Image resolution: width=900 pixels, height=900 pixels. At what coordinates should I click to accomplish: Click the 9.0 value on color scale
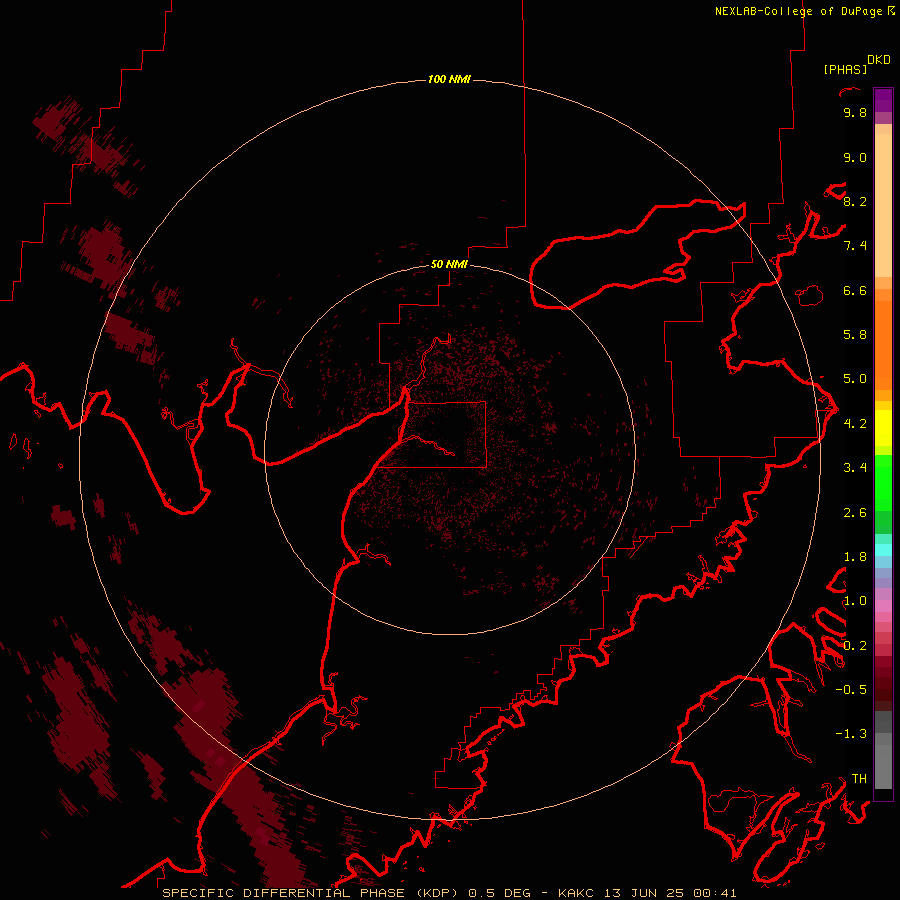tap(855, 157)
